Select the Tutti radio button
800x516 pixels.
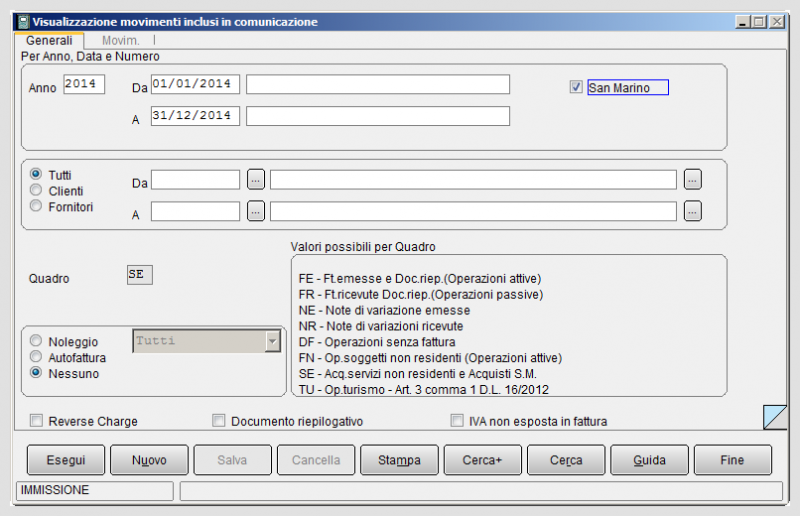click(x=36, y=174)
